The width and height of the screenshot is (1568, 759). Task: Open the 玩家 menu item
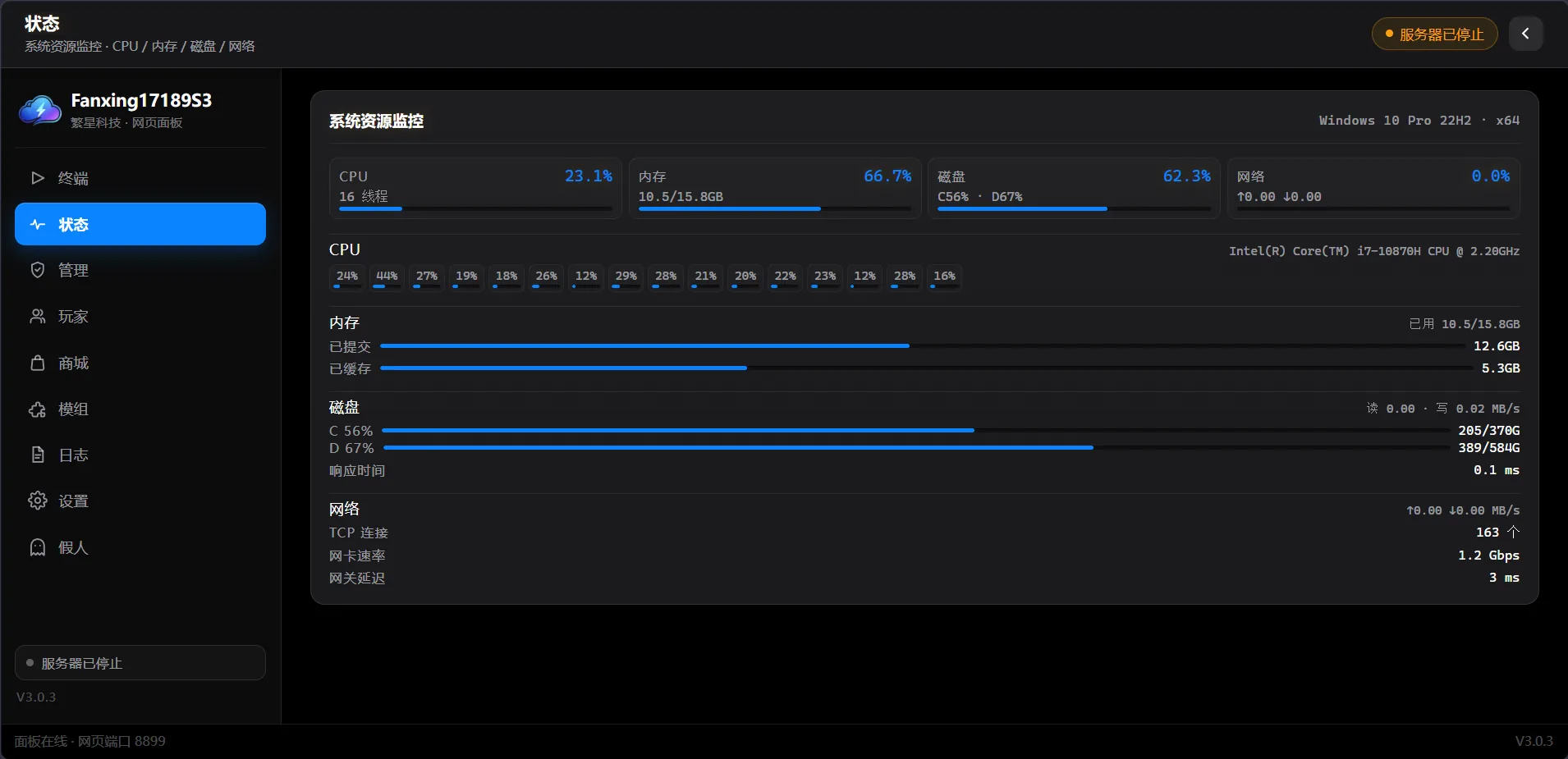coord(140,316)
